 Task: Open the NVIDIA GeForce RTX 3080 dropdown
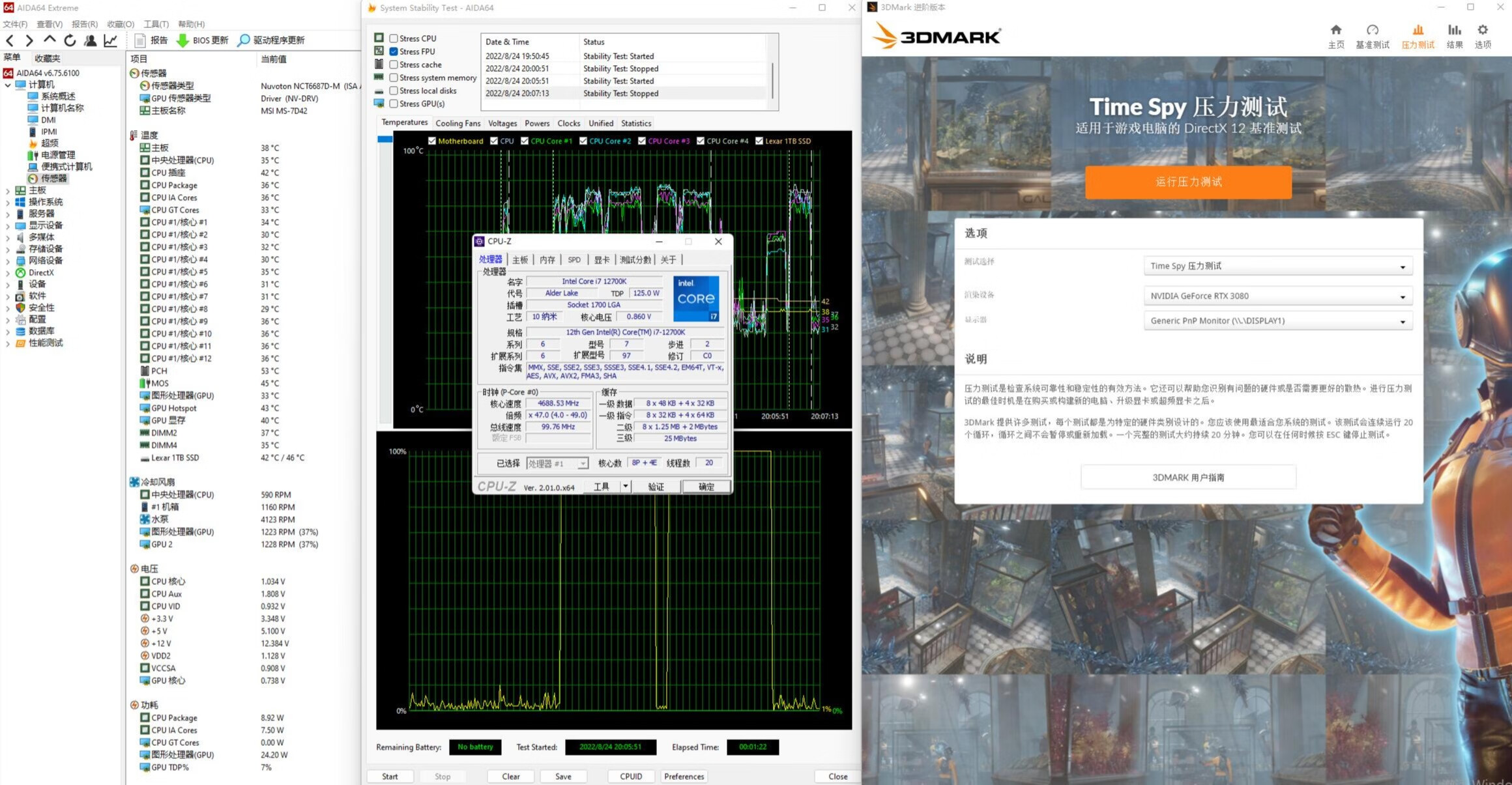click(1277, 296)
